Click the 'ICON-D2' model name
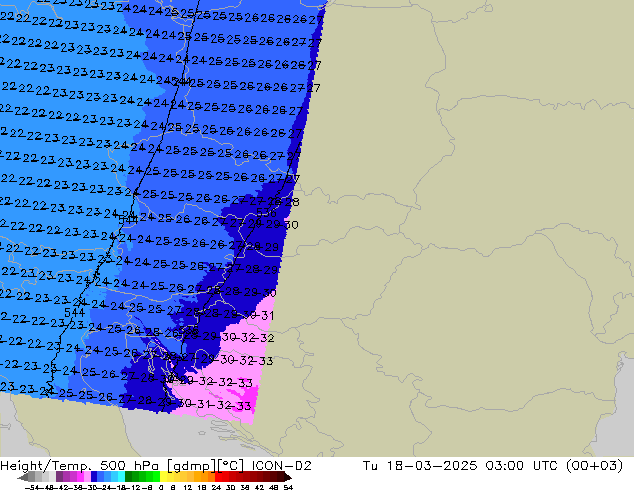The image size is (634, 490). 282,466
